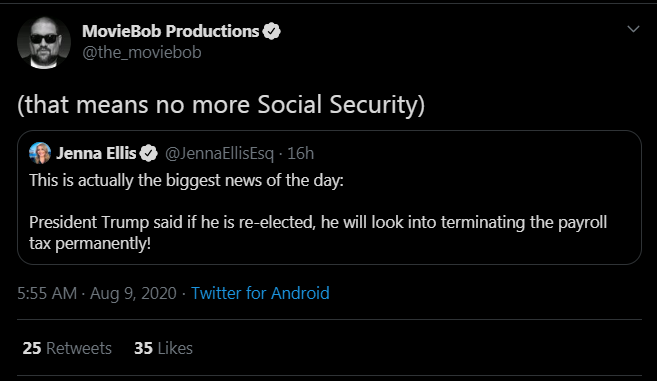This screenshot has height=381, width=657.
Task: Open the MovieBob Productions display name
Action: click(x=171, y=31)
